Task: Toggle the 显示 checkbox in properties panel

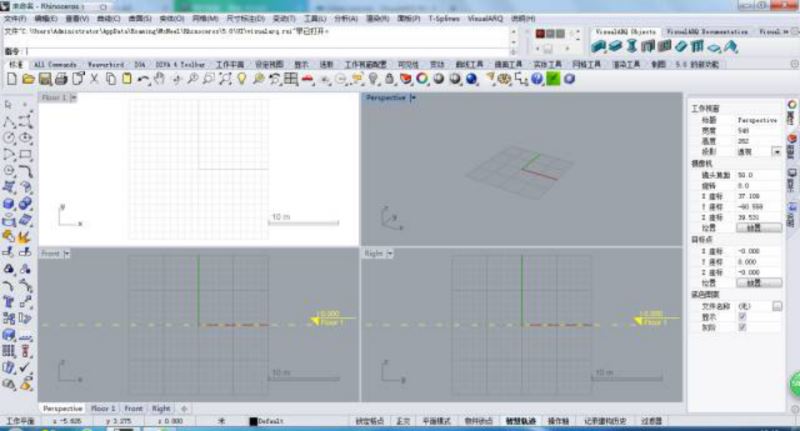Action: point(742,317)
